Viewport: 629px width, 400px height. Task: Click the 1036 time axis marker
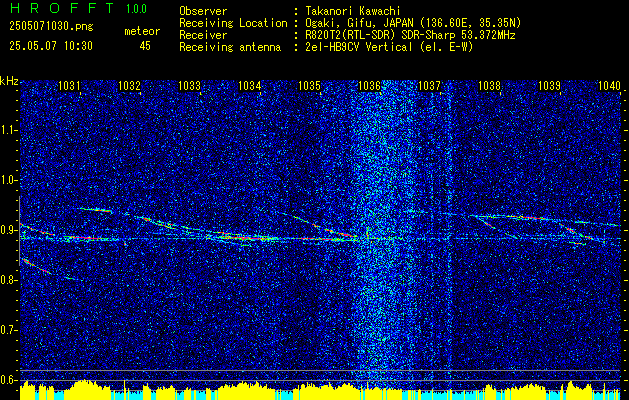[x=369, y=85]
